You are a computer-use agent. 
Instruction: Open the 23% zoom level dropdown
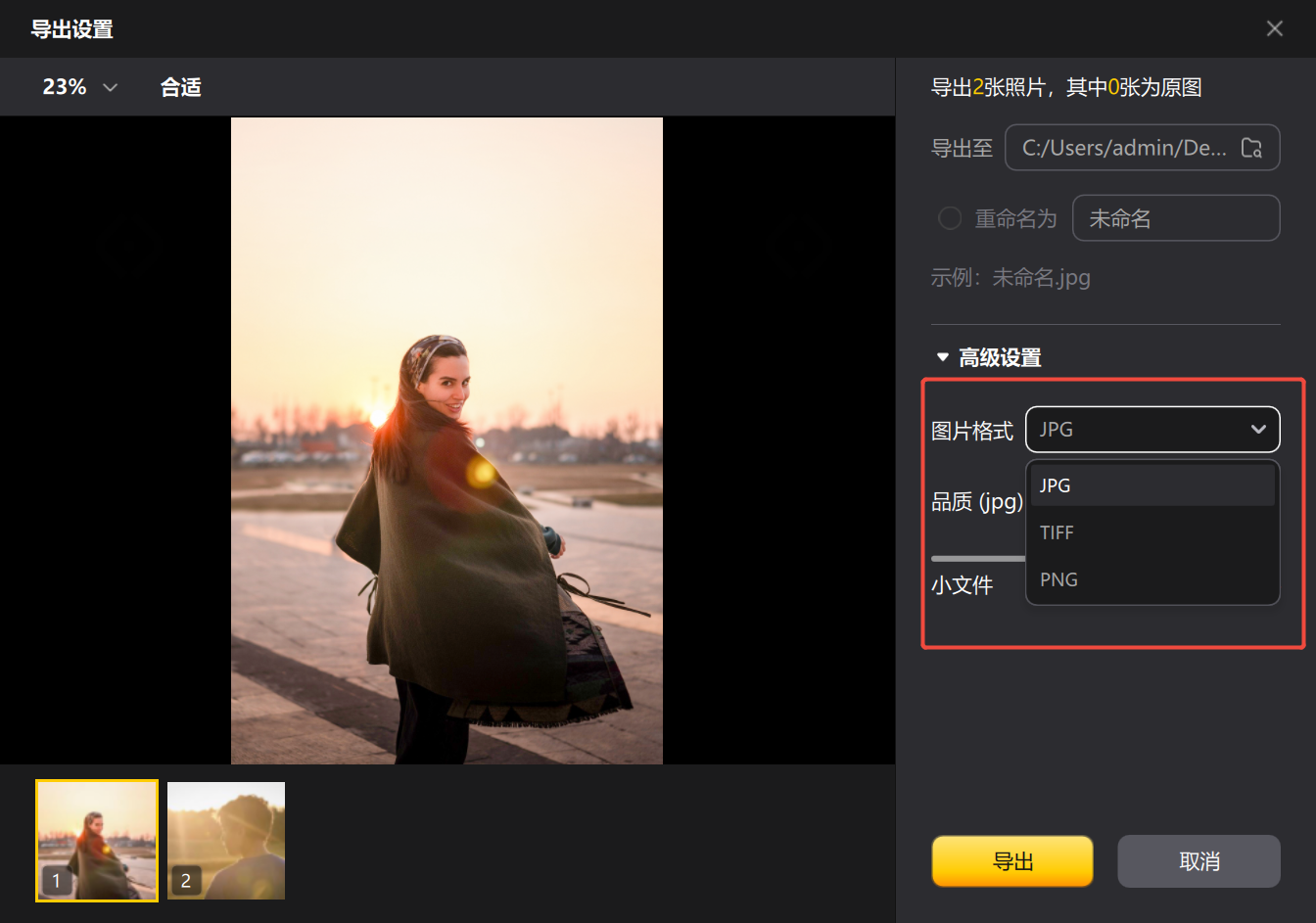pyautogui.click(x=79, y=87)
